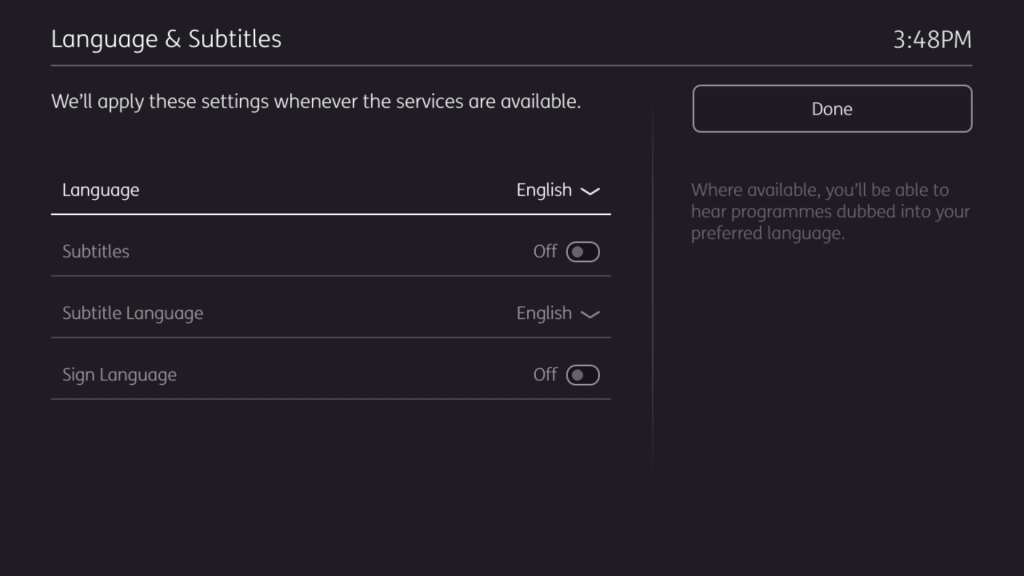
Task: Click the dubbed programmes help text
Action: click(x=830, y=212)
